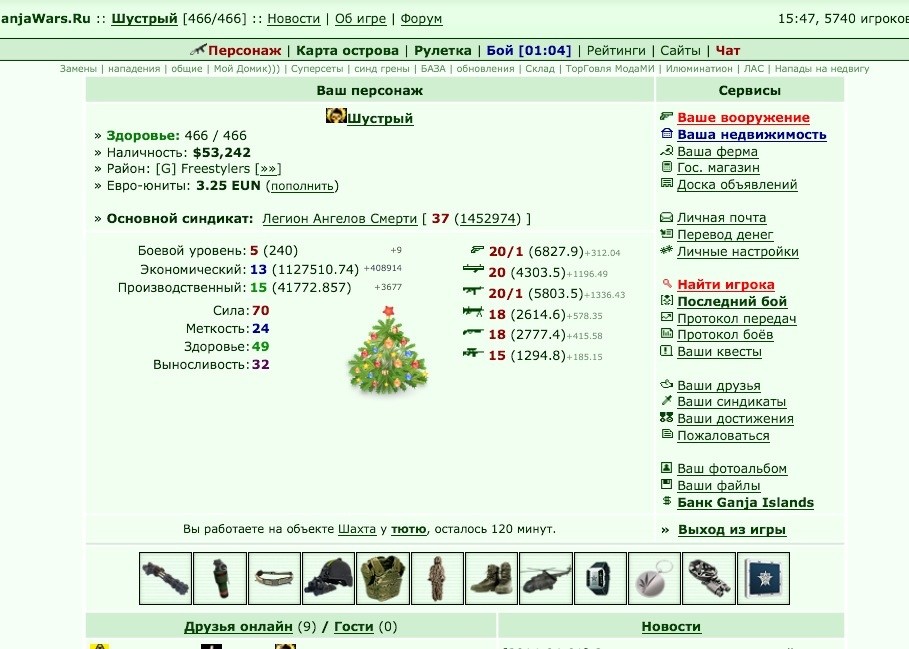Click пополнить to top up EUN

[302, 186]
